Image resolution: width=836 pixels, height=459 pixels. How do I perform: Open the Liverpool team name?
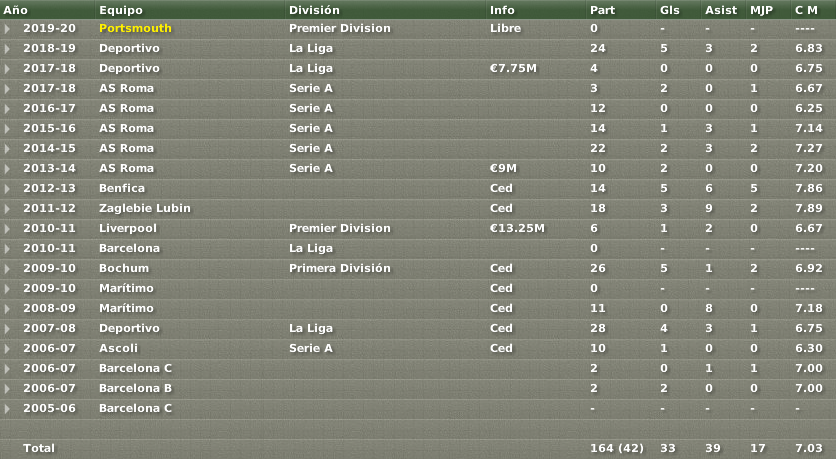point(128,229)
